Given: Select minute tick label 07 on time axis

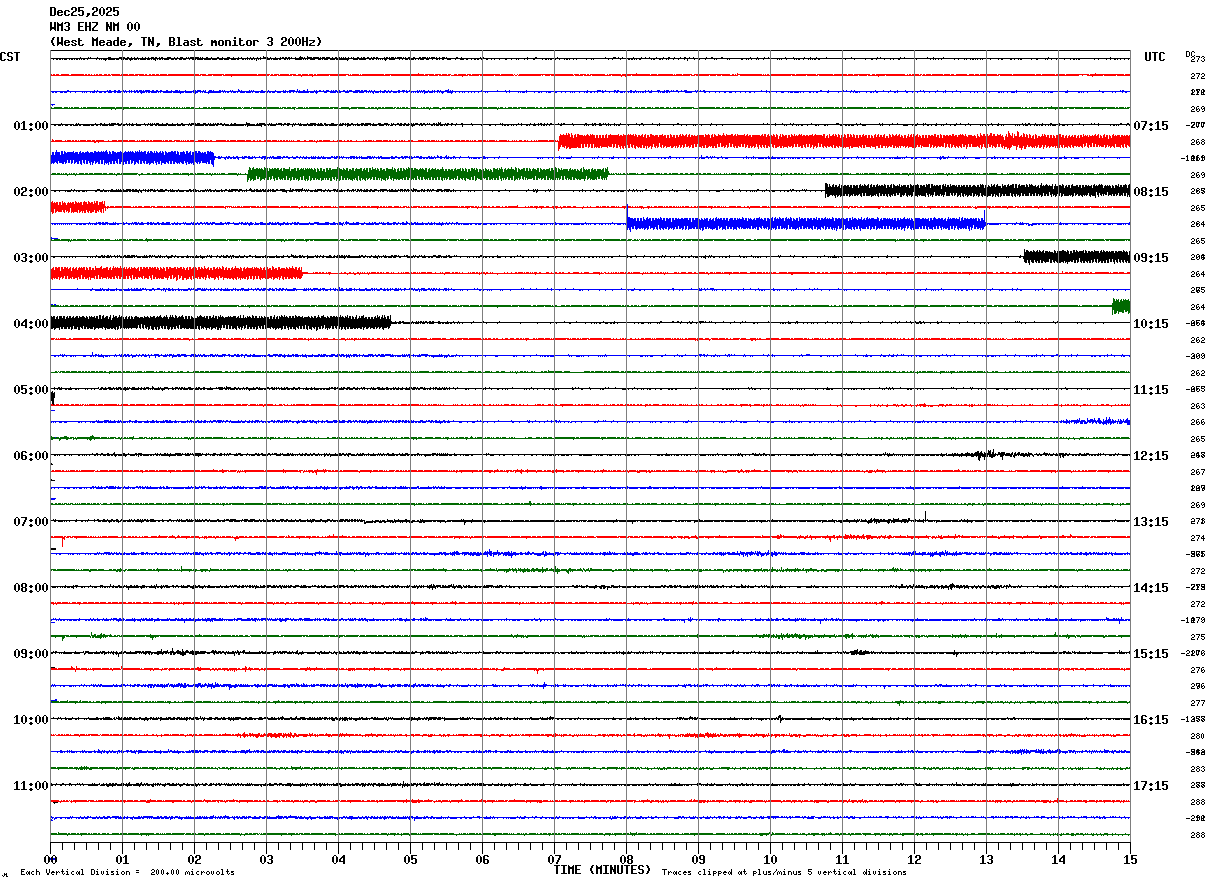Looking at the screenshot, I should 554,859.
